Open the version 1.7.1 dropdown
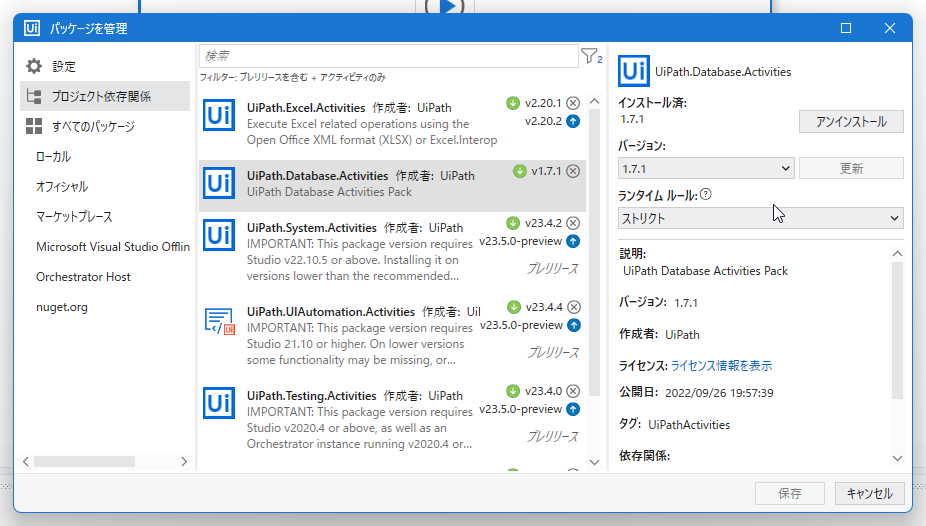926x526 pixels. 706,168
